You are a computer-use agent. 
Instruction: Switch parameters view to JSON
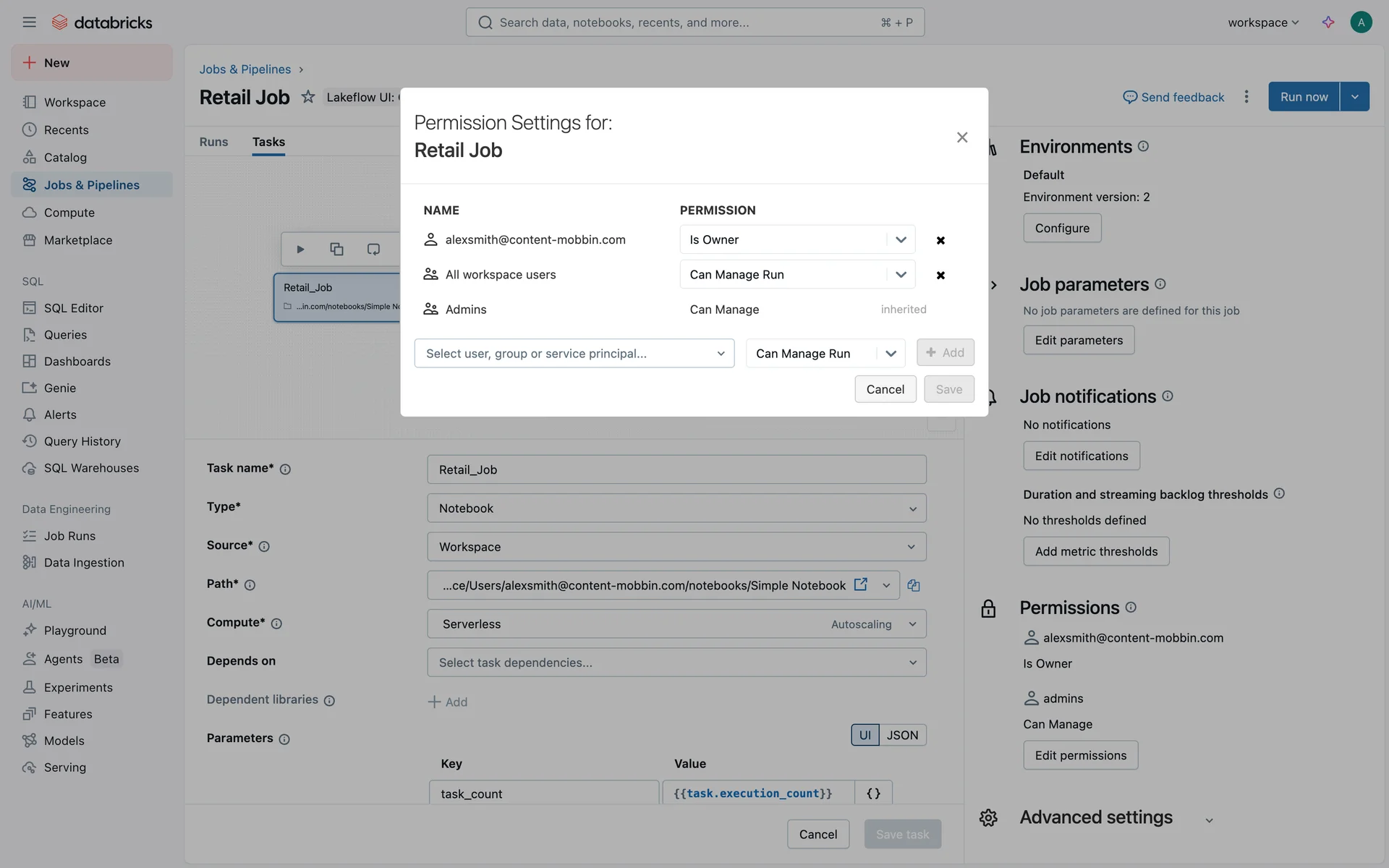[x=902, y=735]
